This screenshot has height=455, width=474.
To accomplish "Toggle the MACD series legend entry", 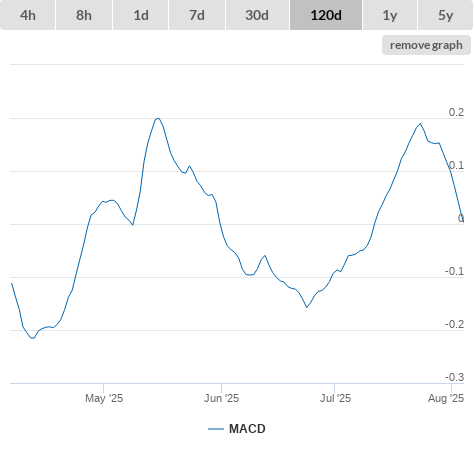I will tap(237, 429).
